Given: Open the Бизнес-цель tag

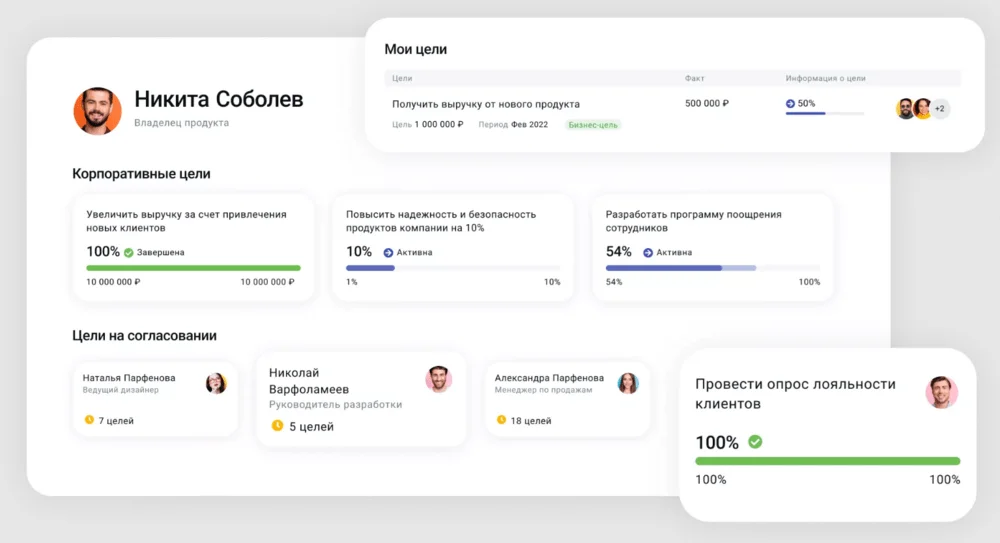Looking at the screenshot, I should pyautogui.click(x=593, y=125).
